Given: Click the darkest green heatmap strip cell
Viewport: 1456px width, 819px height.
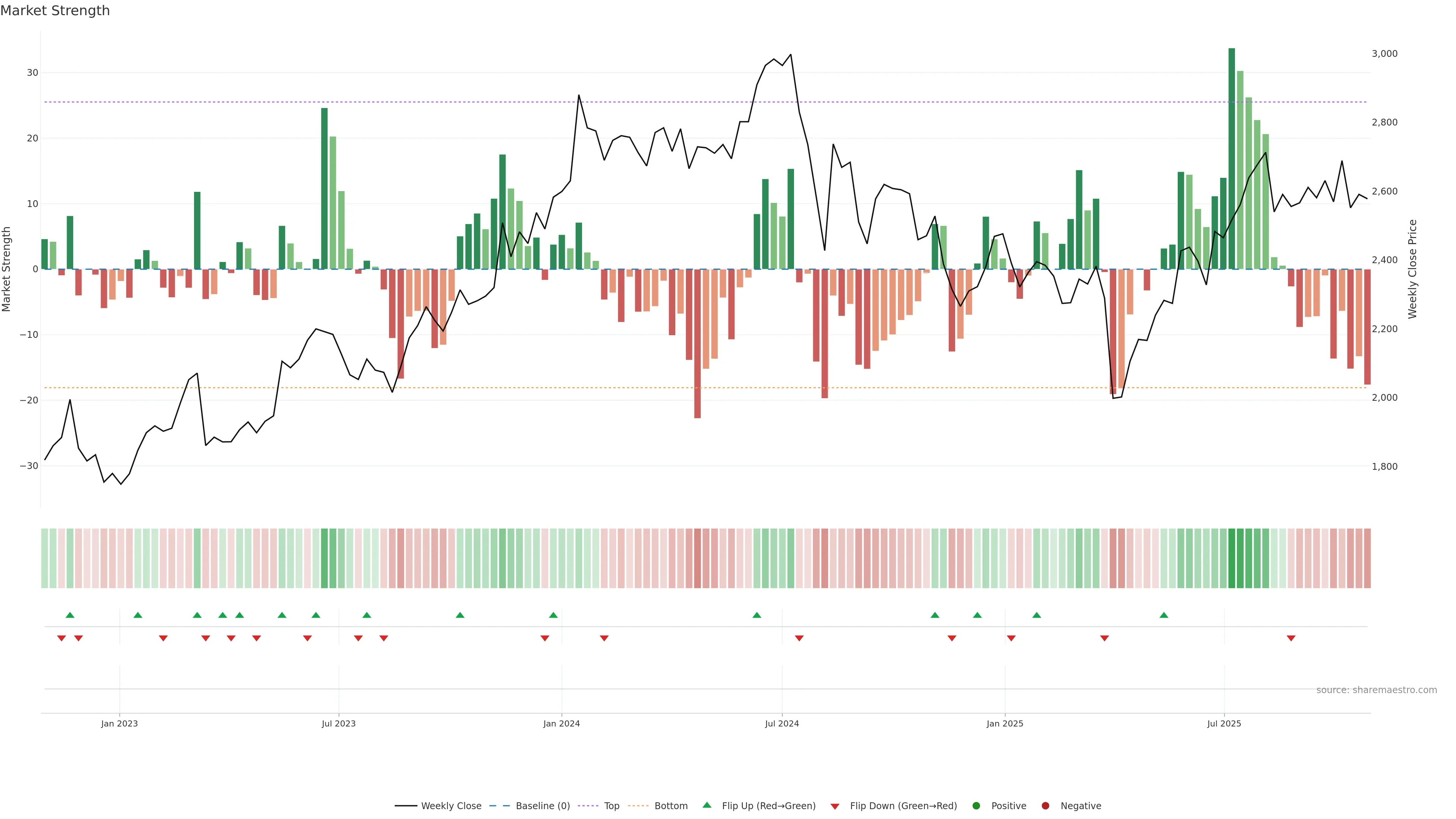Looking at the screenshot, I should (1232, 558).
